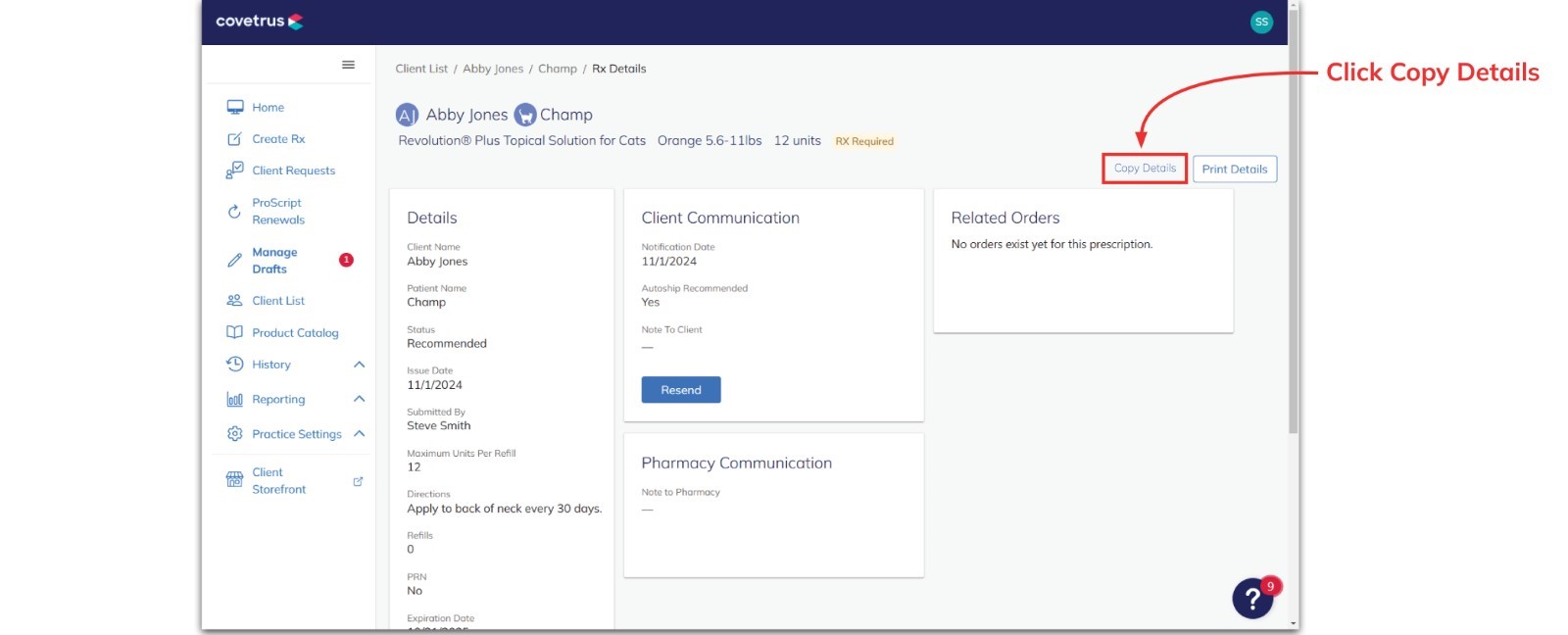Click 'Orange 5.6-11lbs' product size text
1568x635 pixels.
pyautogui.click(x=710, y=140)
